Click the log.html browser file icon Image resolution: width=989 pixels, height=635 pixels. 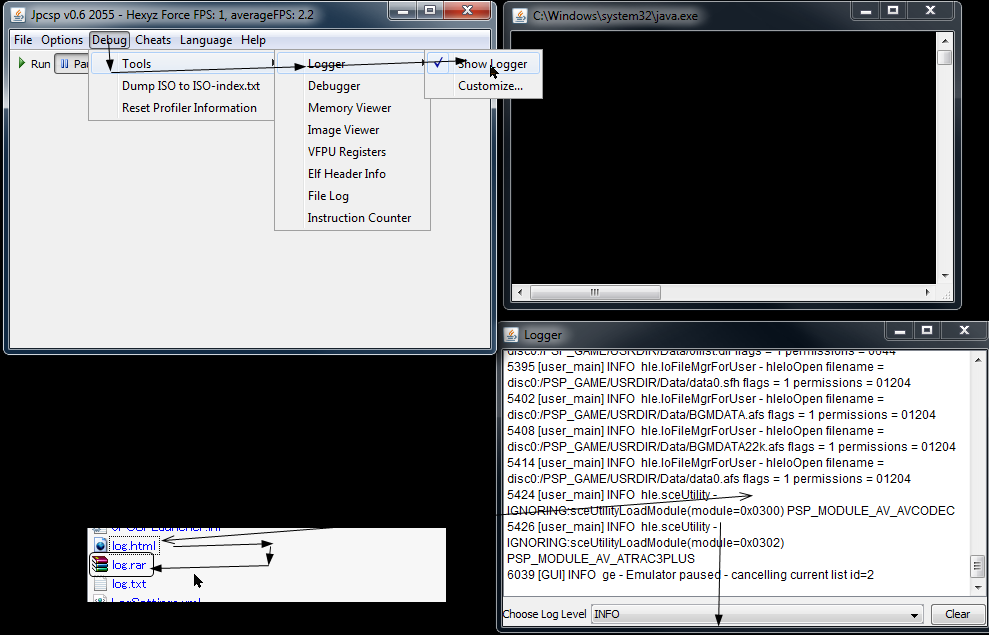(100, 545)
